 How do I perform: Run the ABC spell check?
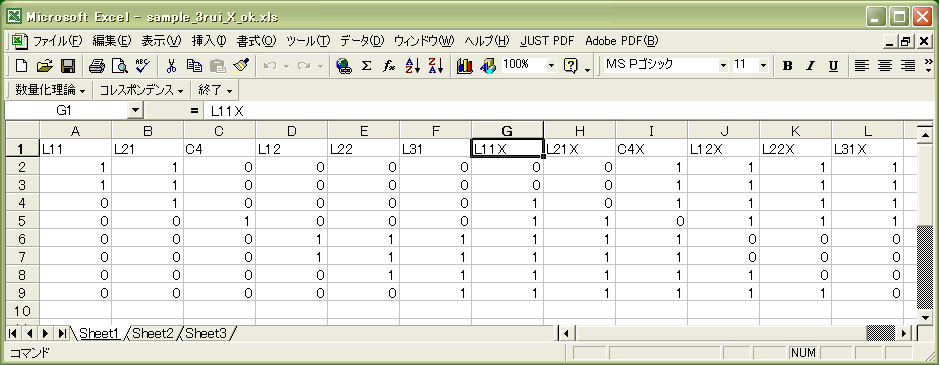(x=143, y=66)
